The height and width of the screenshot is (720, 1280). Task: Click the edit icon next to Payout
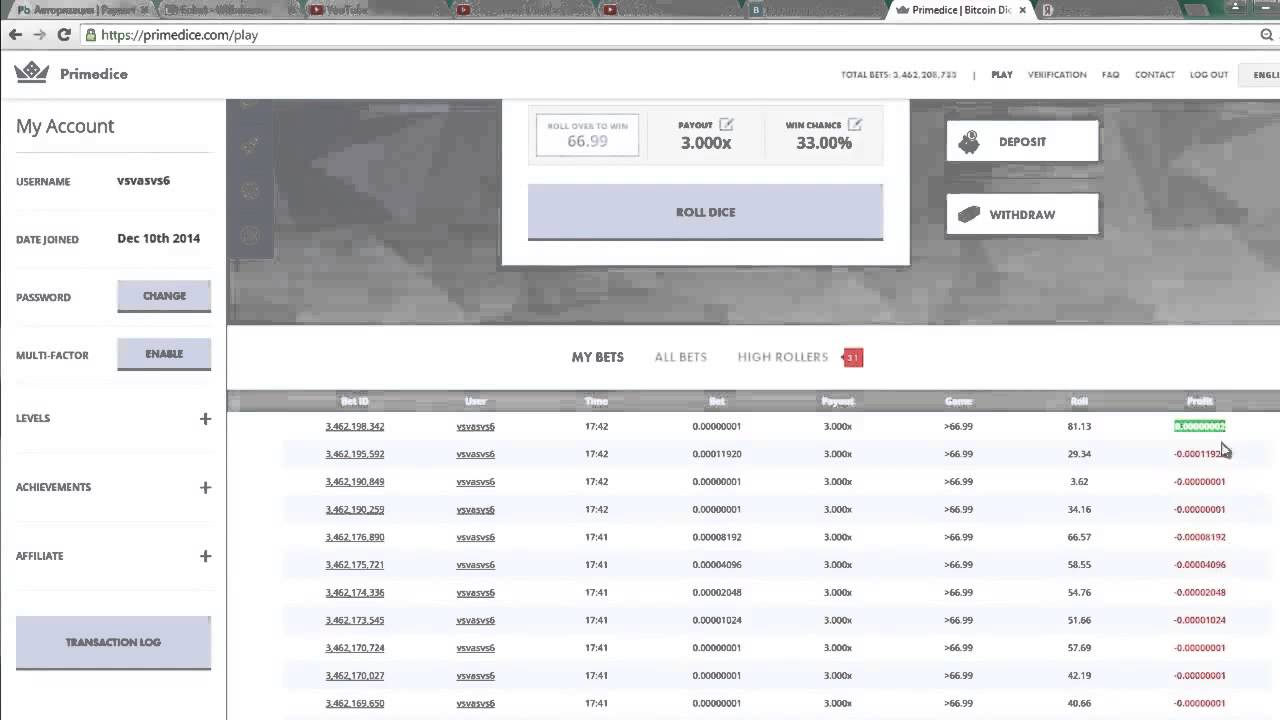coord(726,124)
